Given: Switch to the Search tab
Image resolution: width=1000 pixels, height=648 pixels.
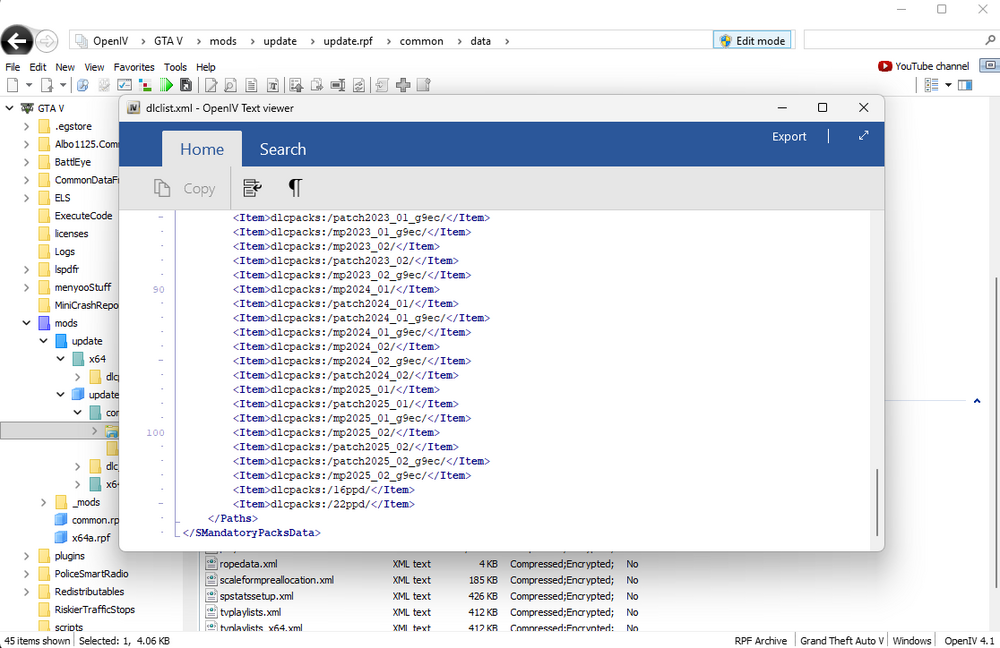Looking at the screenshot, I should pos(282,148).
